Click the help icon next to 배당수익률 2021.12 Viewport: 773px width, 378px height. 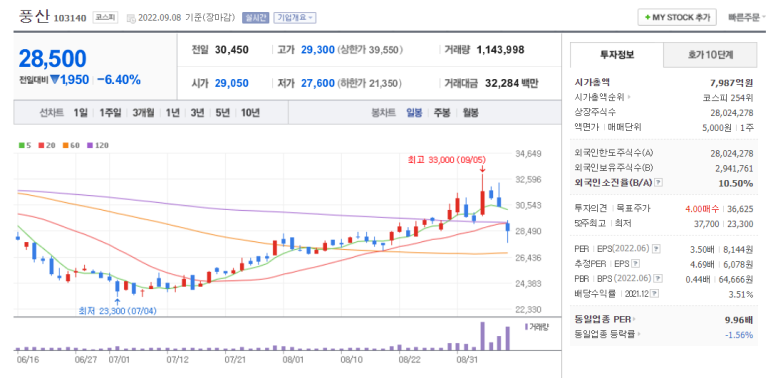pos(654,294)
